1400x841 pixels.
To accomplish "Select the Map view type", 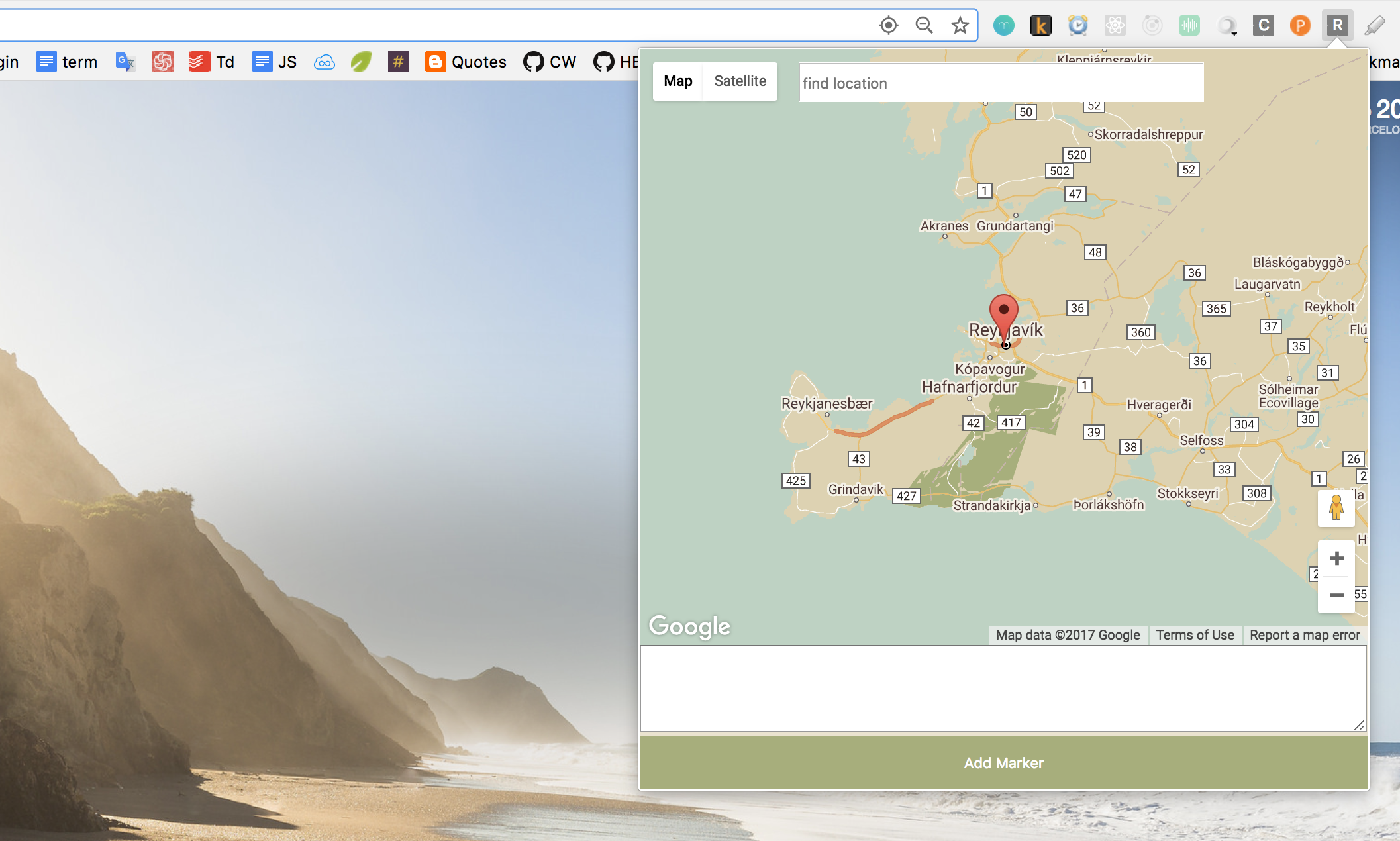I will (x=677, y=81).
